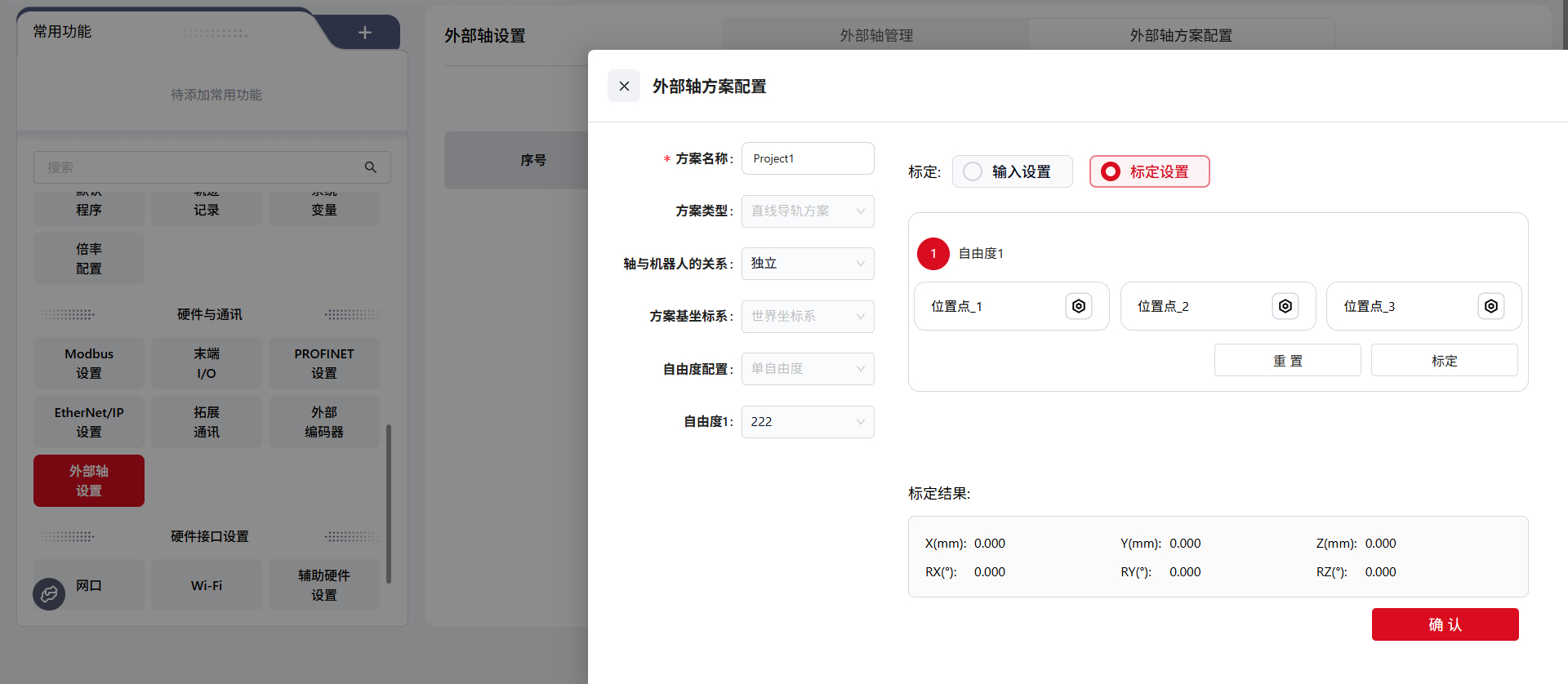This screenshot has height=684, width=1568.
Task: Open the 方案类型 dropdown
Action: pyautogui.click(x=807, y=211)
